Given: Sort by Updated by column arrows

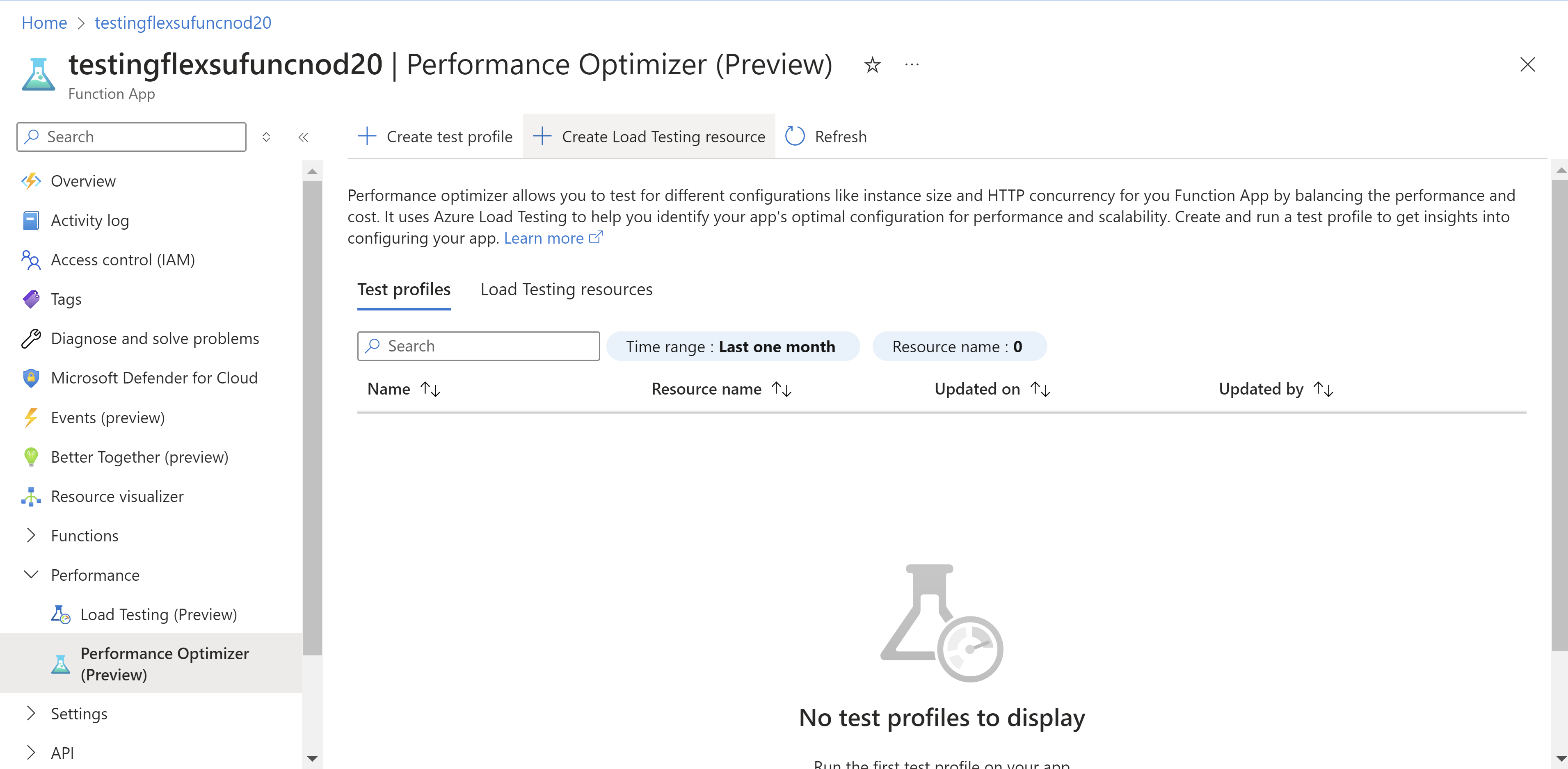Looking at the screenshot, I should click(1323, 389).
